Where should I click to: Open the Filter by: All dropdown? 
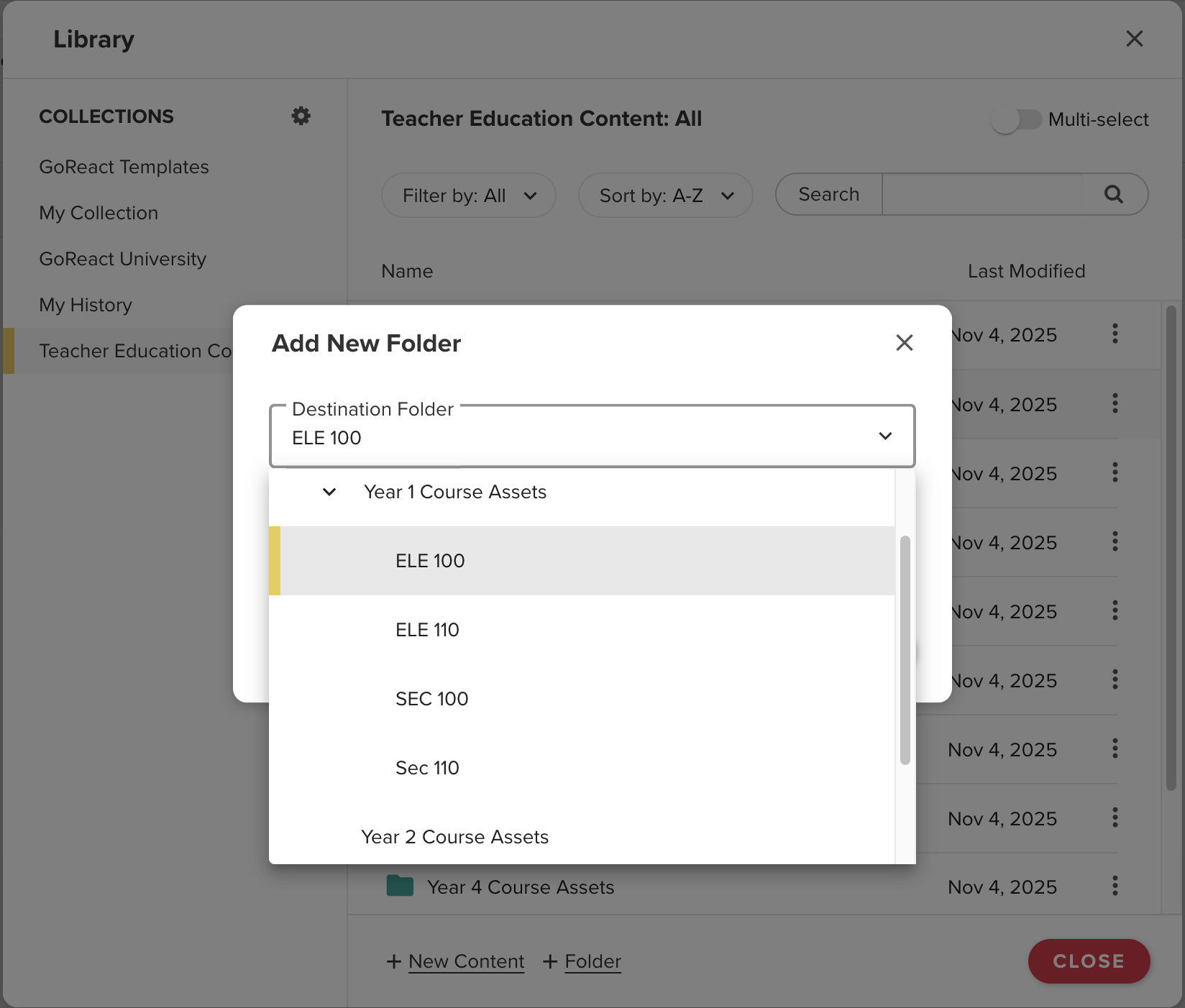(468, 195)
